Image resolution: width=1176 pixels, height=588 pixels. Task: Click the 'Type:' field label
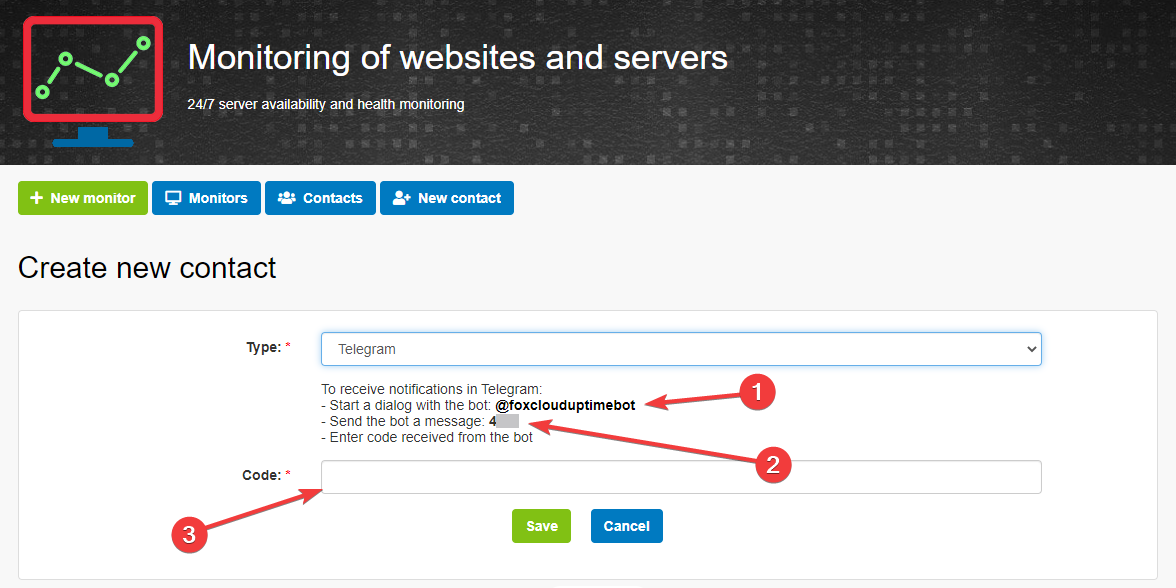(264, 347)
